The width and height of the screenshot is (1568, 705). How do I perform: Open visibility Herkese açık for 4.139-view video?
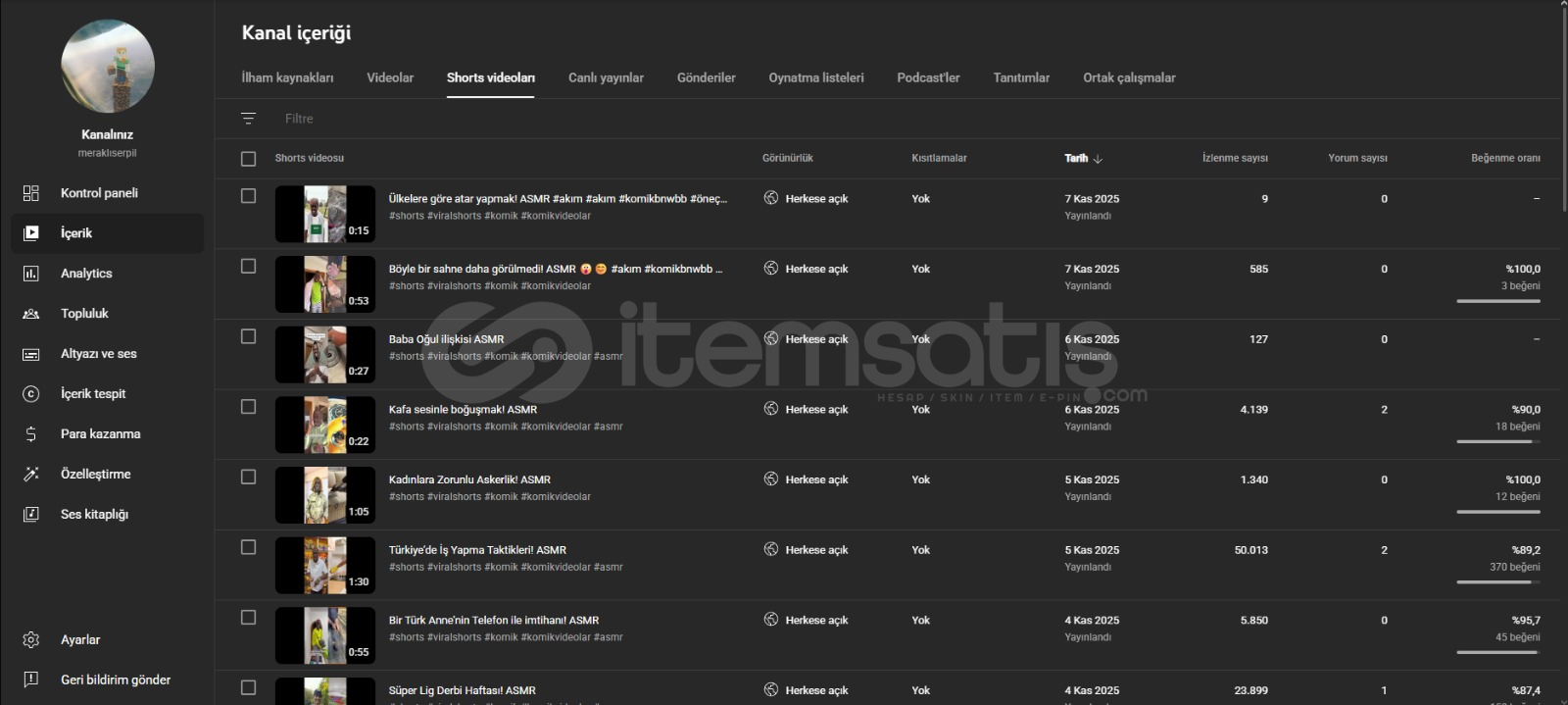point(816,410)
